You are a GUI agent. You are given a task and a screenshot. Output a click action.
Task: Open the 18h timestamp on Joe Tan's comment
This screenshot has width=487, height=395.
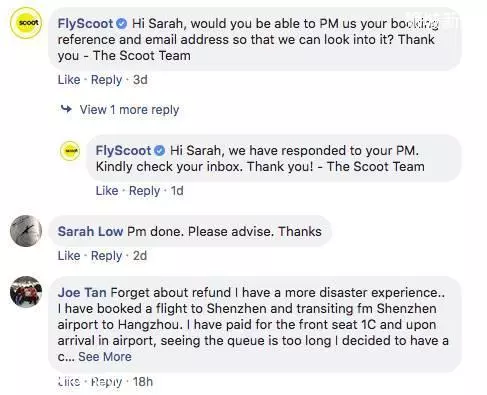(x=143, y=381)
